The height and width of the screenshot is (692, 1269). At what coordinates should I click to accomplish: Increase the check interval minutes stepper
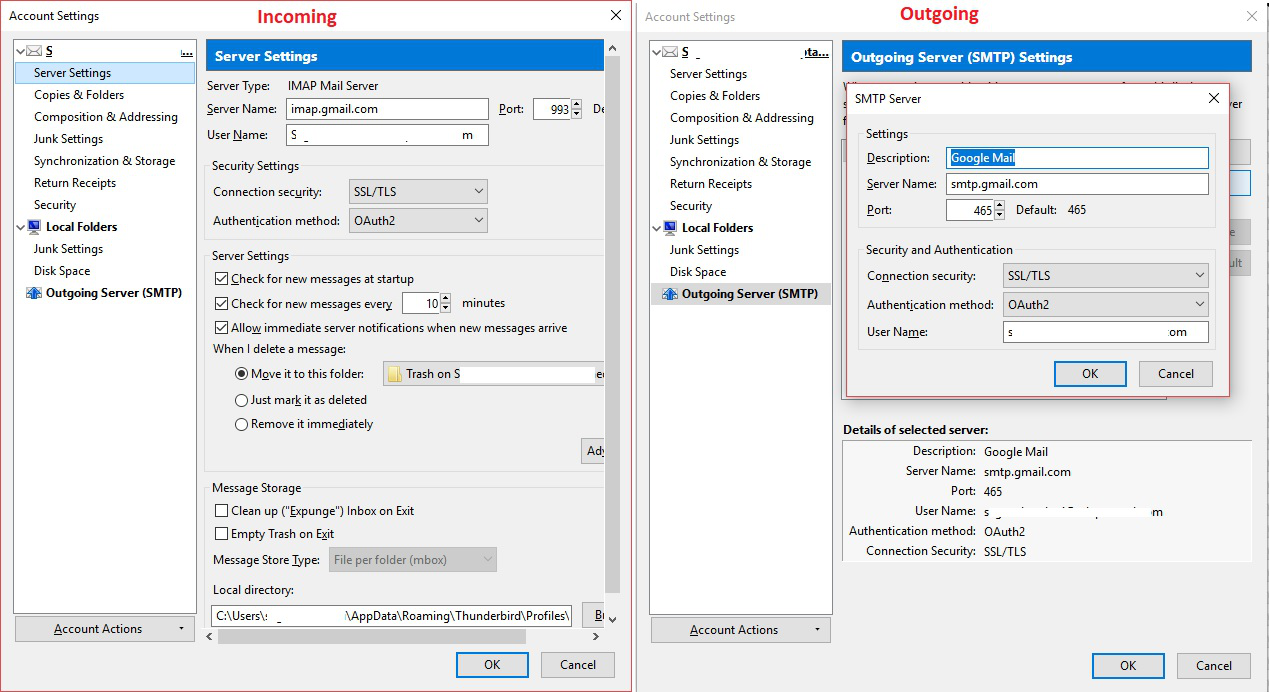click(x=446, y=298)
